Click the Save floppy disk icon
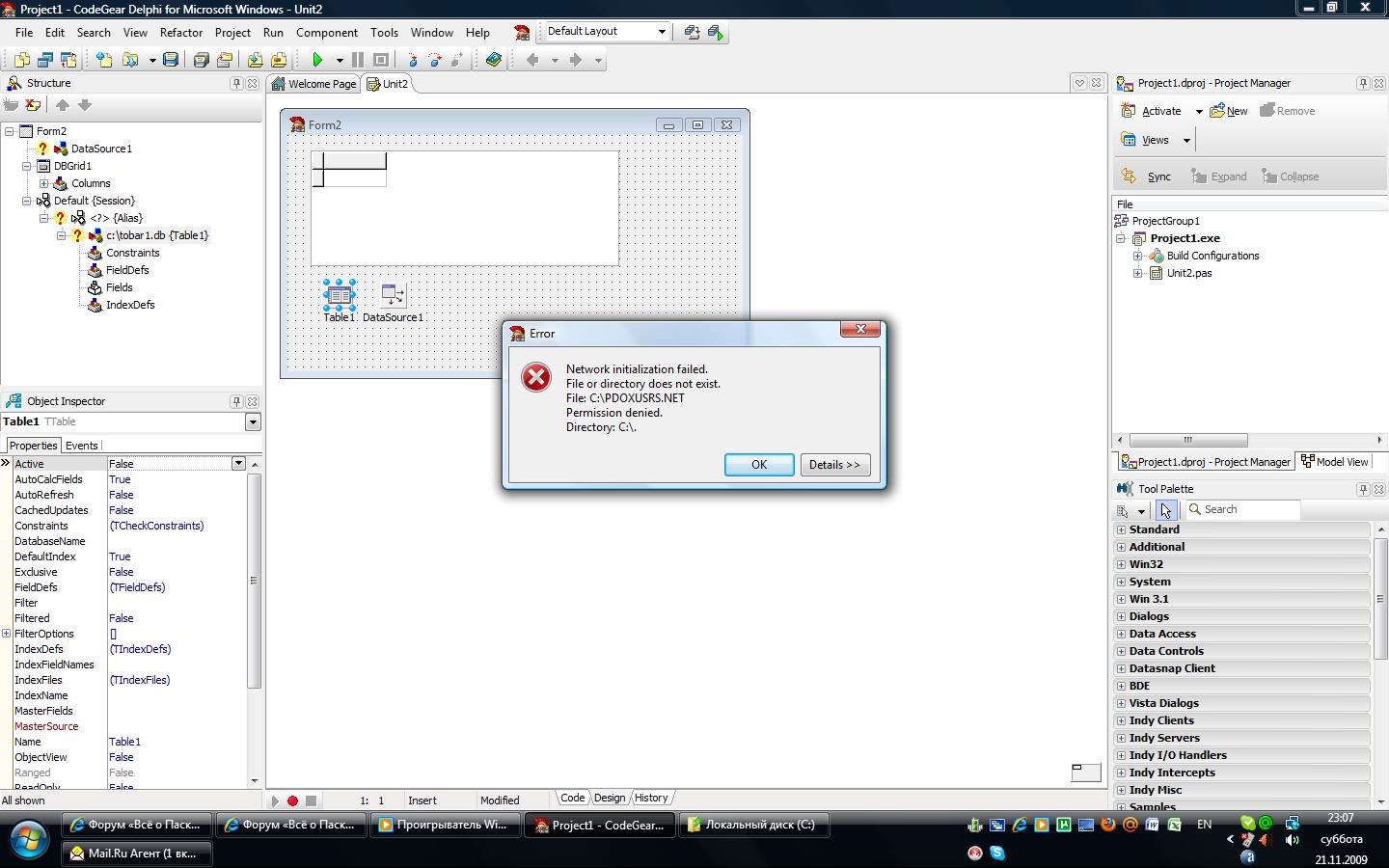 pos(171,60)
